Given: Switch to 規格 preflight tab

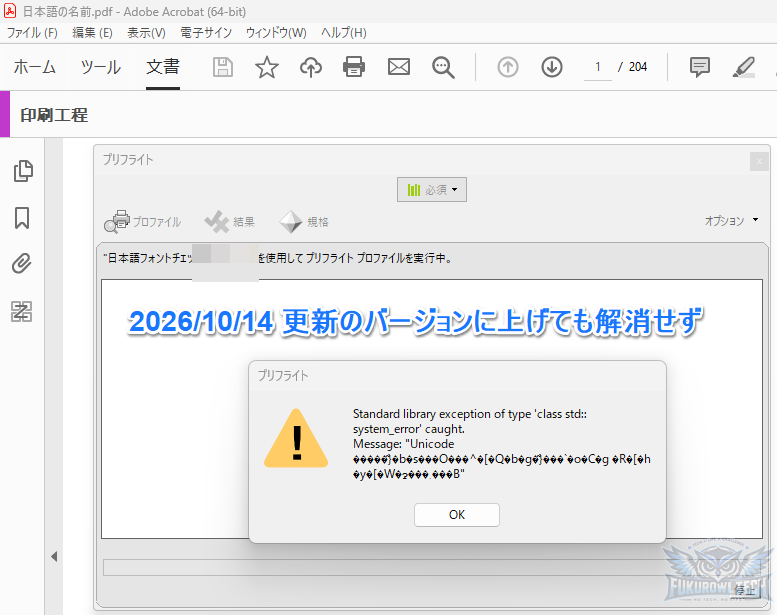Looking at the screenshot, I should (x=304, y=222).
